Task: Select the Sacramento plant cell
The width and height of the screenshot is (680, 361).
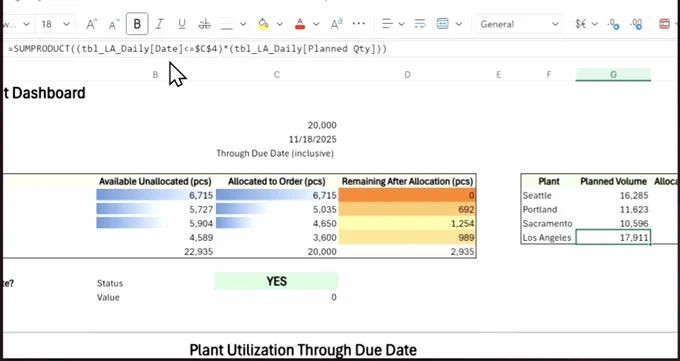Action: [549, 223]
